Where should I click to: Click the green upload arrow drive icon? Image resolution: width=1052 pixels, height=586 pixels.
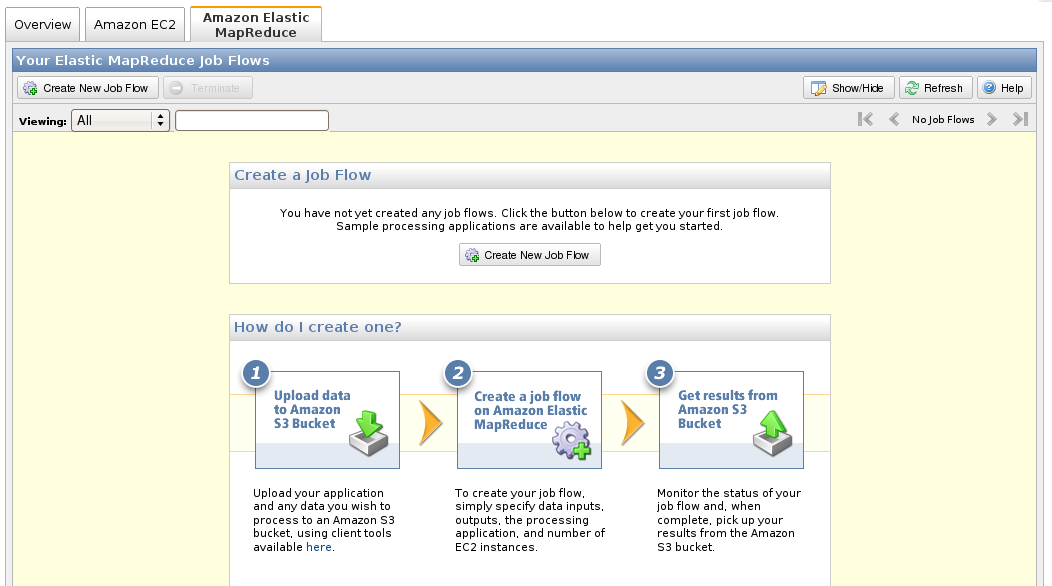click(x=773, y=434)
